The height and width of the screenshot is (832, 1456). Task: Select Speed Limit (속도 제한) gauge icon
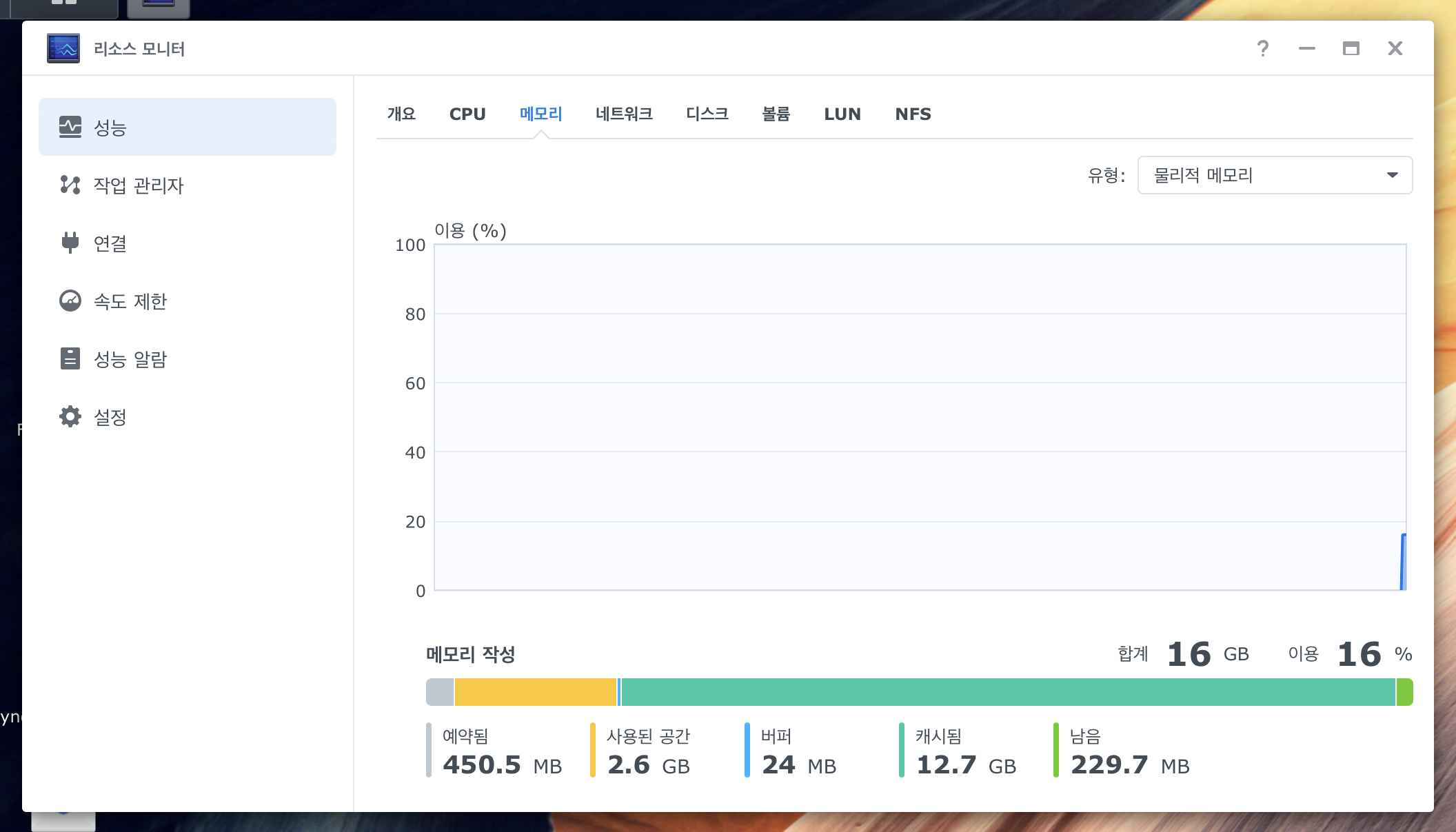(70, 301)
